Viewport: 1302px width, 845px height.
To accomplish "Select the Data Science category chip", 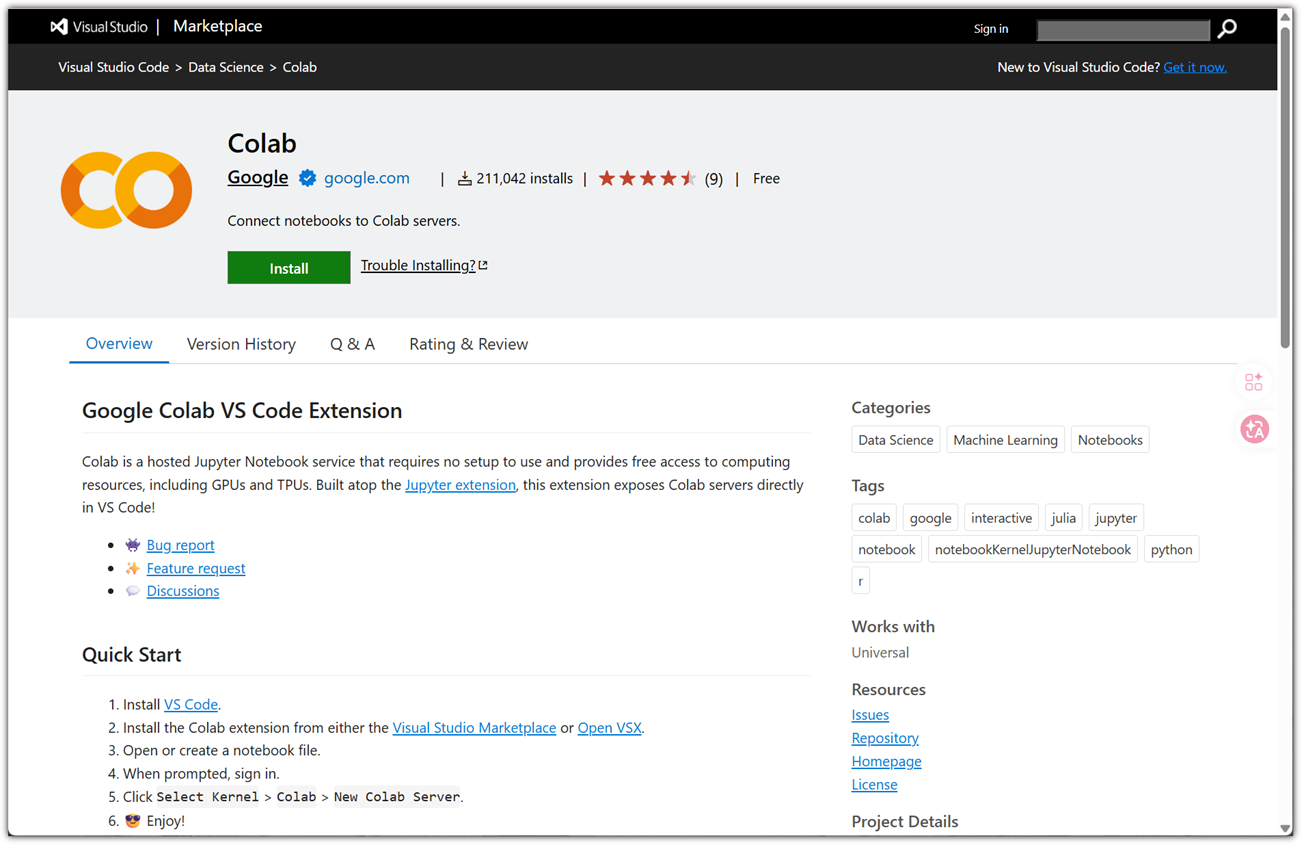I will tap(896, 440).
